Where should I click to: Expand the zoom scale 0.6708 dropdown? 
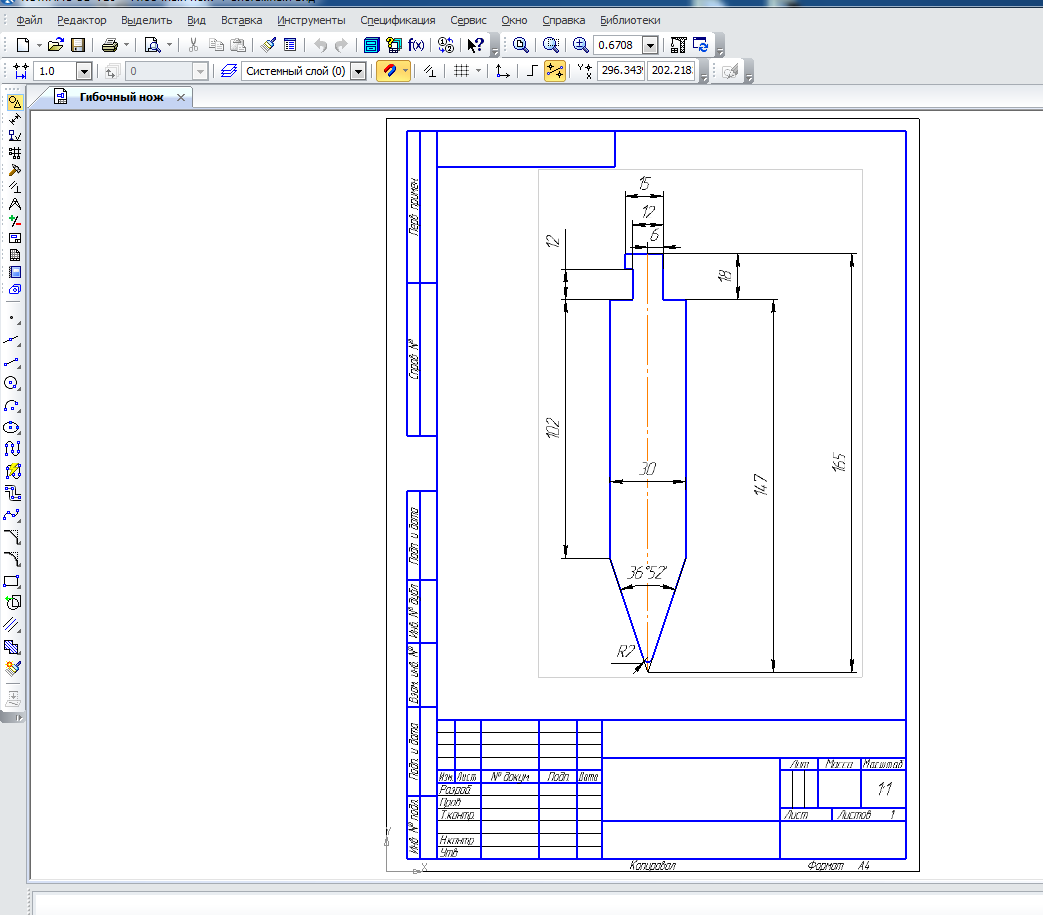click(x=650, y=45)
